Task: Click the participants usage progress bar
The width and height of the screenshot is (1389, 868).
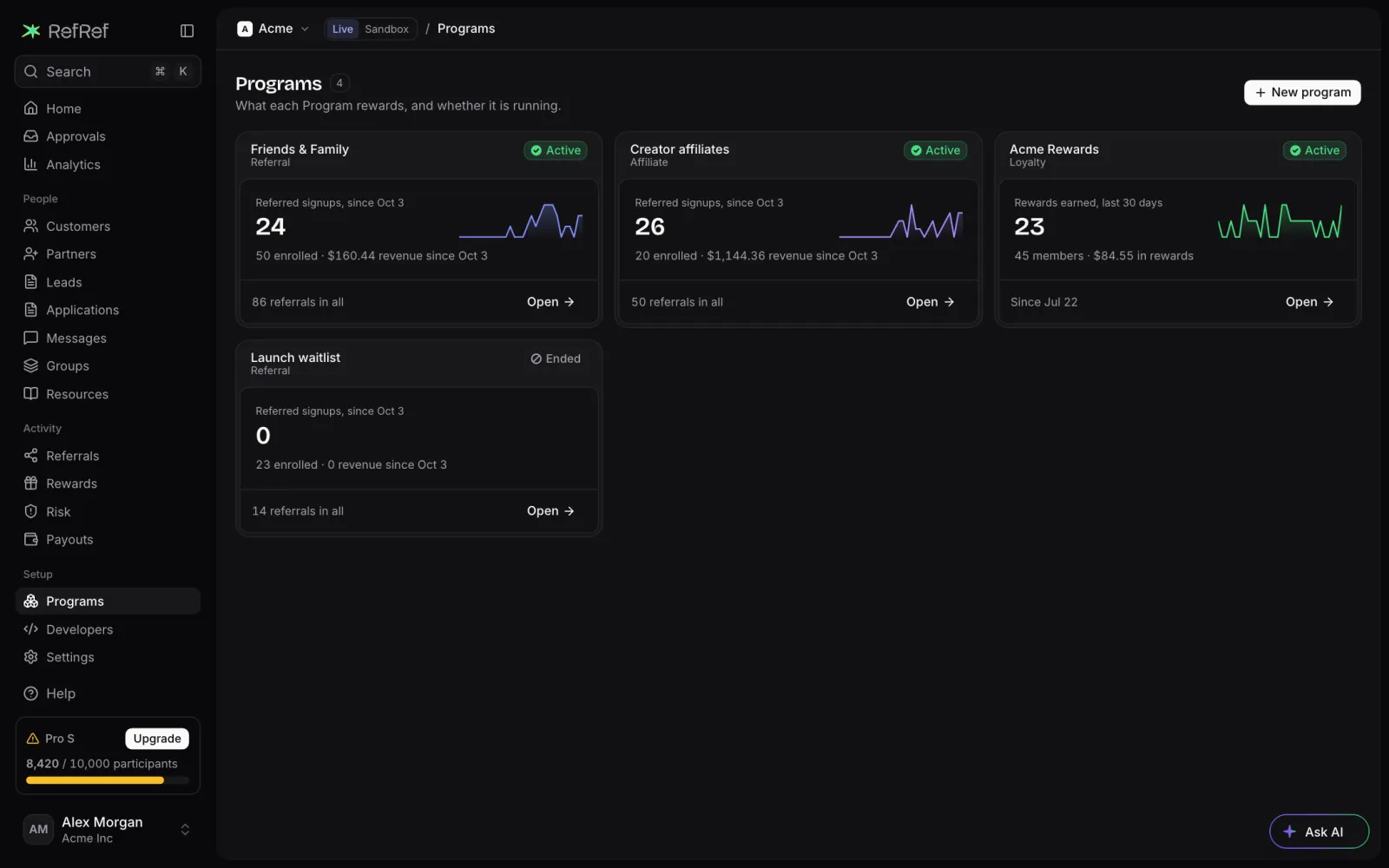Action: tap(108, 780)
